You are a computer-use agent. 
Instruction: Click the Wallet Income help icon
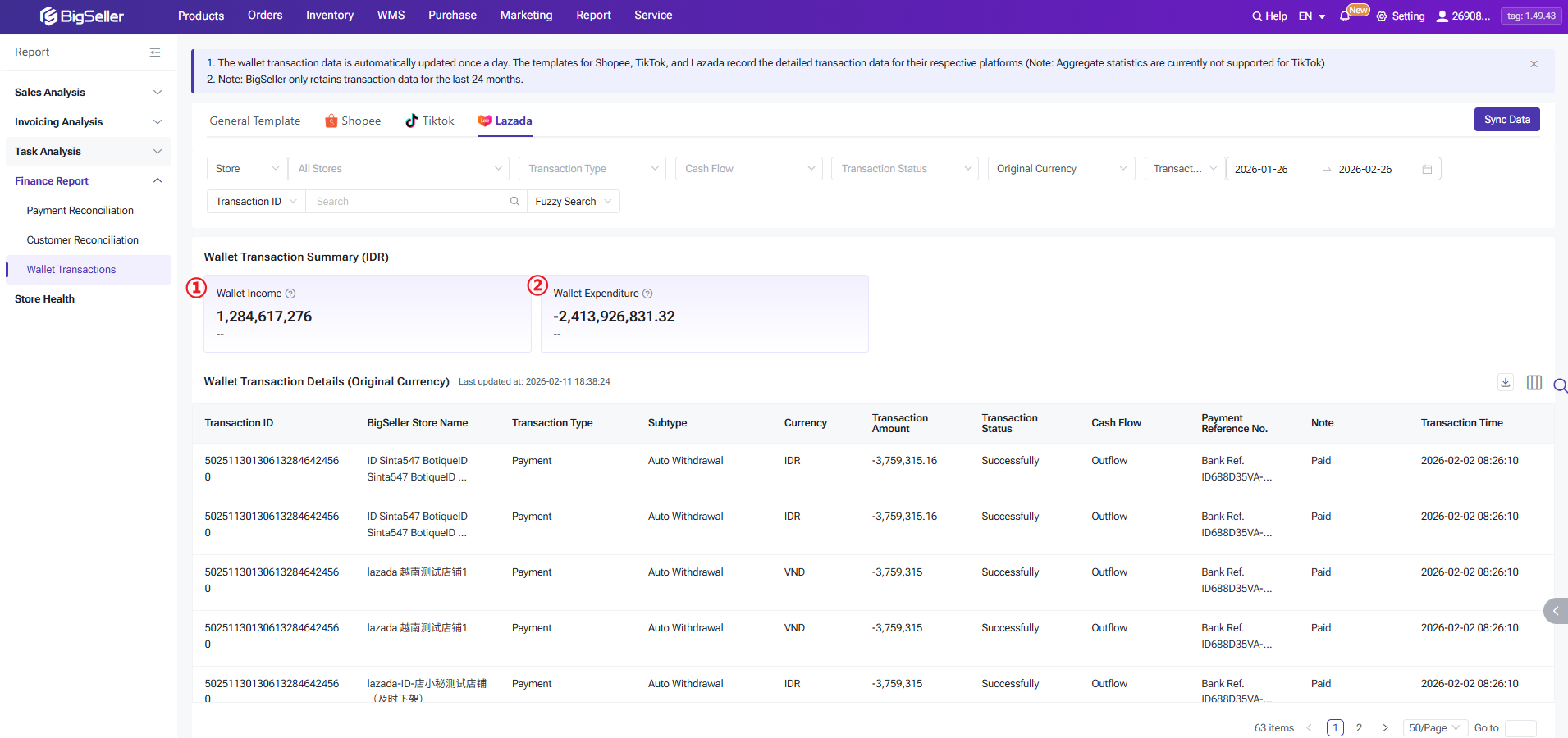point(290,294)
